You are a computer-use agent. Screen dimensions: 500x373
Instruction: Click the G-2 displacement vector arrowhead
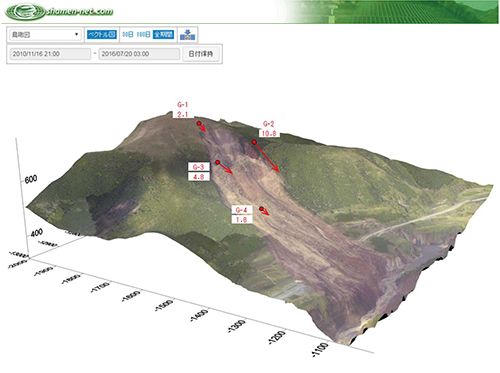[276, 169]
